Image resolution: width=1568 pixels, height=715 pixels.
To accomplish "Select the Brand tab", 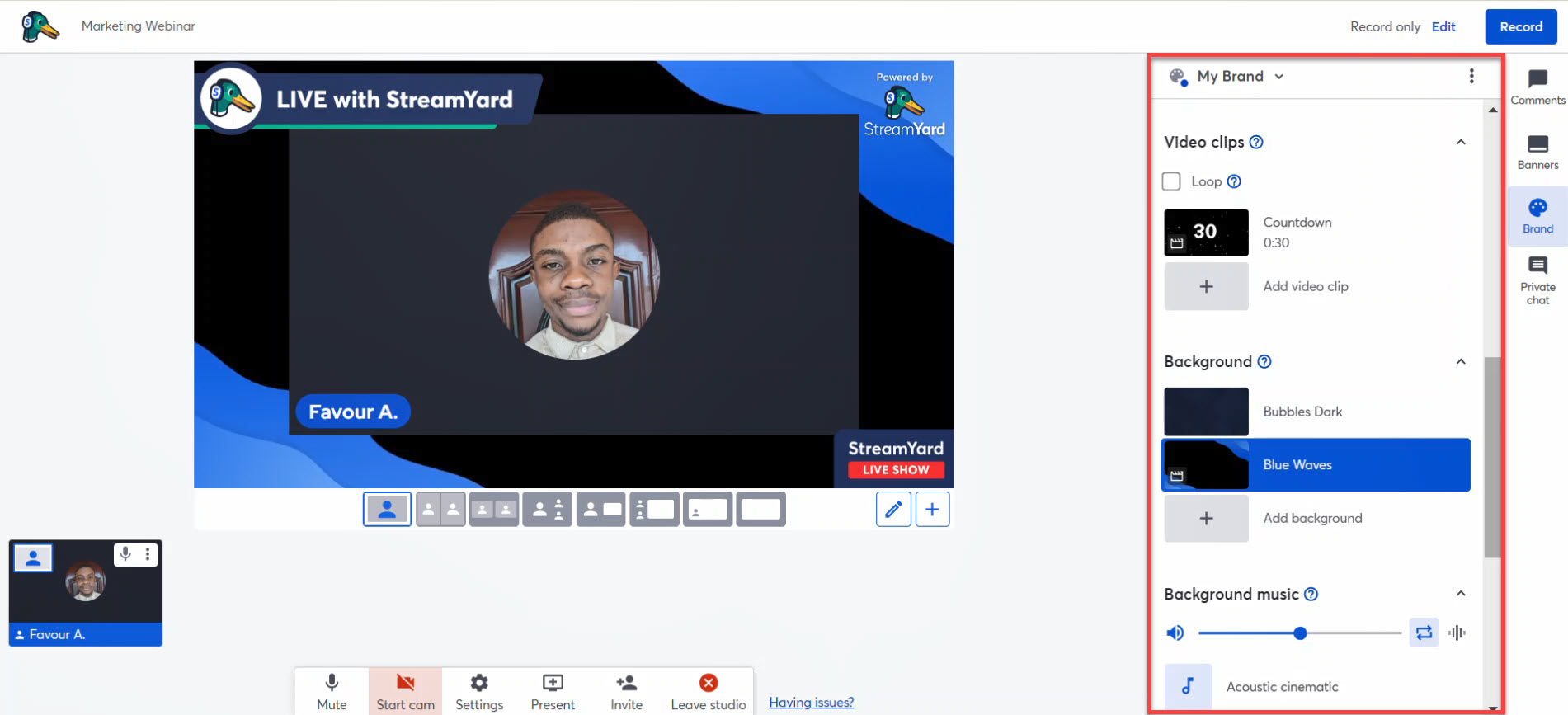I will 1537,216.
